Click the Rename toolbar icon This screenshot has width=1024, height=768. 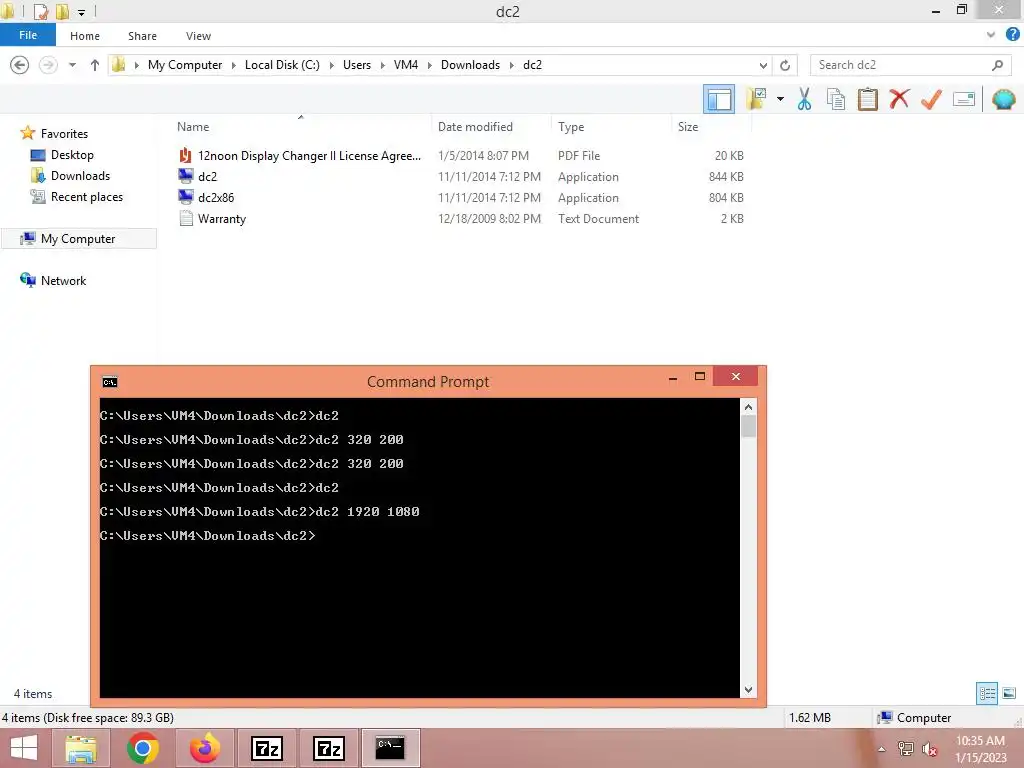964,99
